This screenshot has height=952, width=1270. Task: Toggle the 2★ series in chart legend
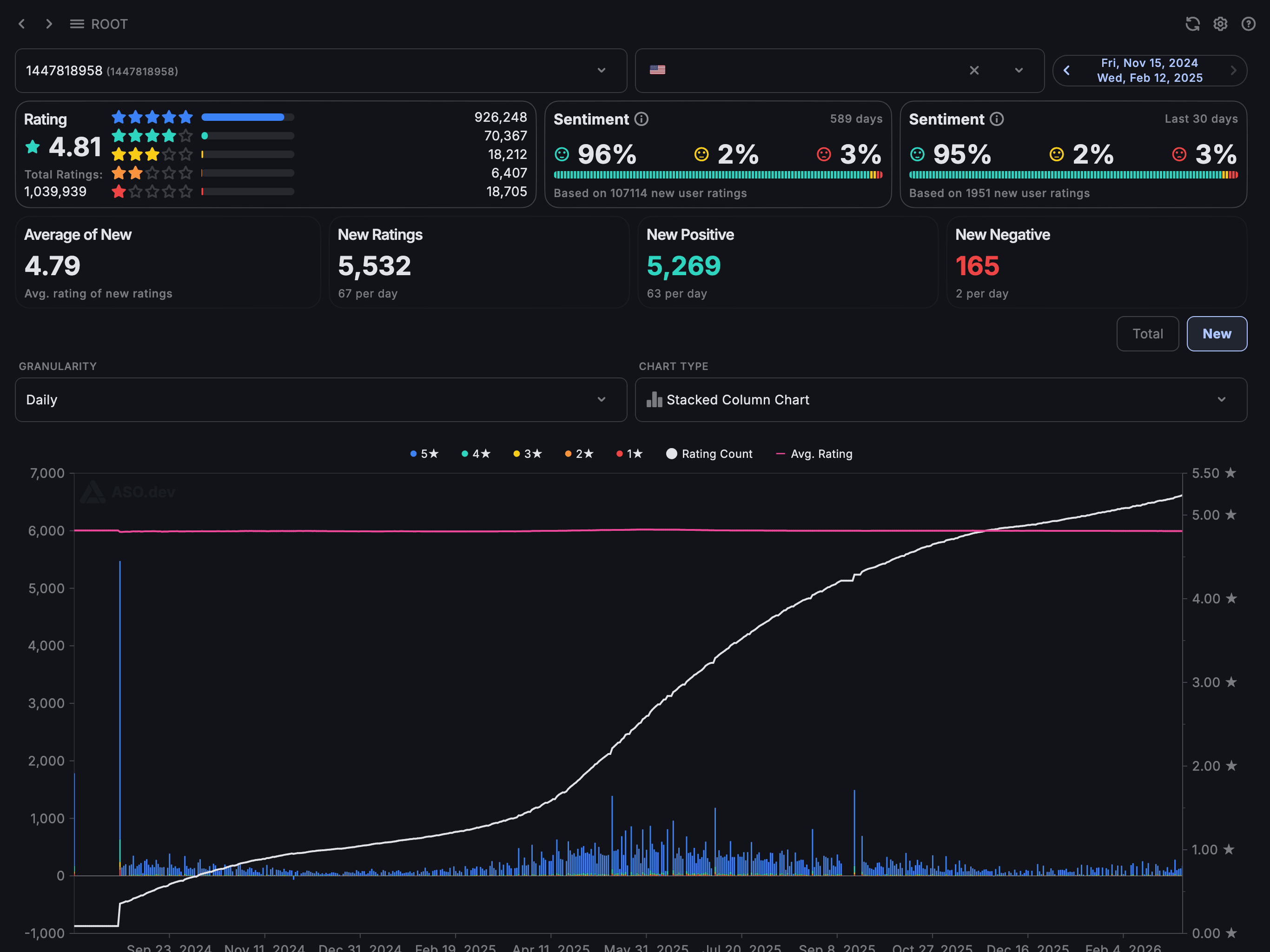coord(579,454)
